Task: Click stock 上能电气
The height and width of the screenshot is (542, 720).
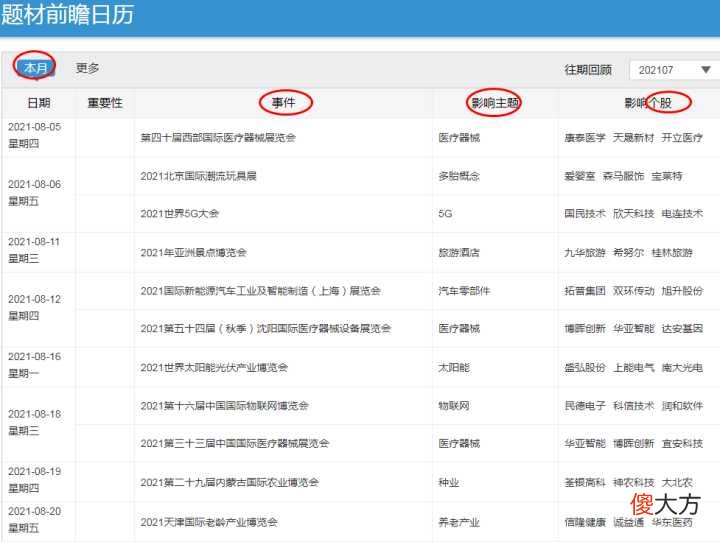Action: [x=633, y=367]
